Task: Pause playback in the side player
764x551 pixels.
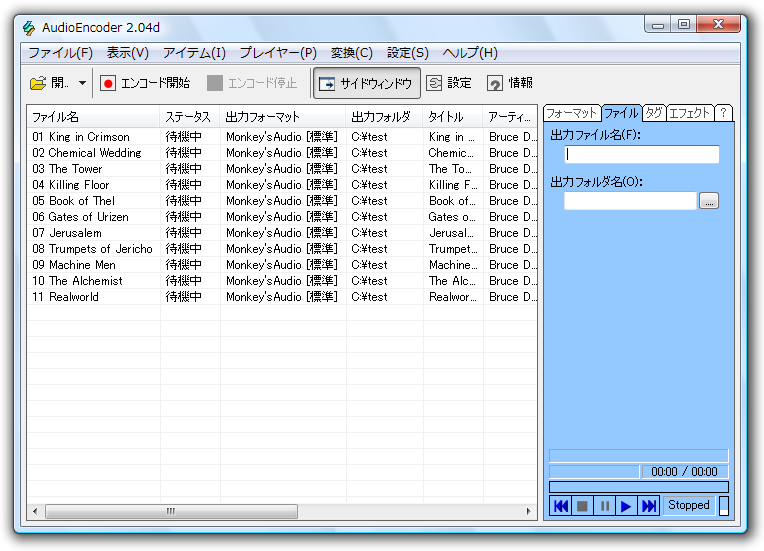Action: tap(604, 506)
